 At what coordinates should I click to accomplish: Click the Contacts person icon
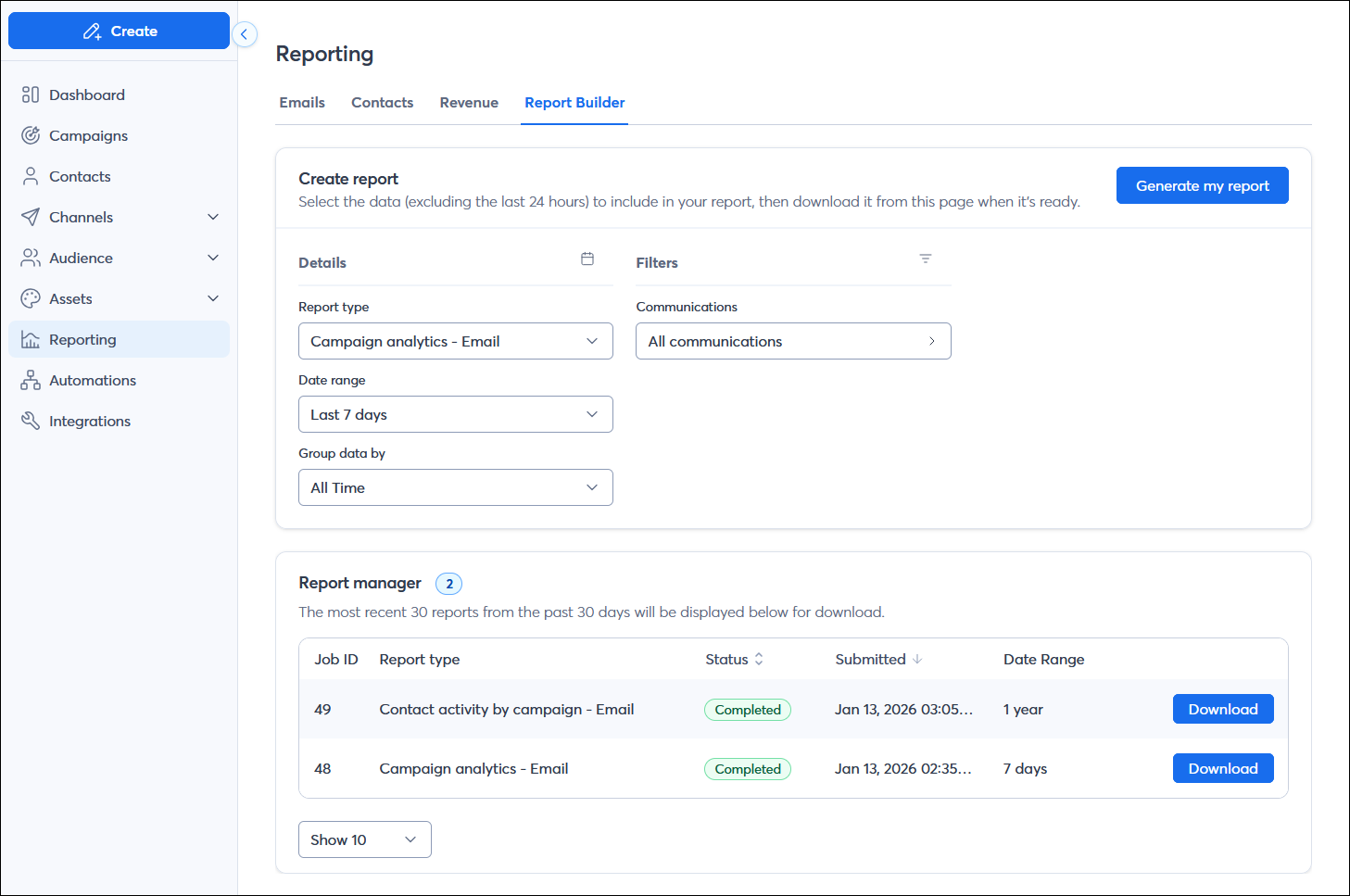pyautogui.click(x=31, y=176)
